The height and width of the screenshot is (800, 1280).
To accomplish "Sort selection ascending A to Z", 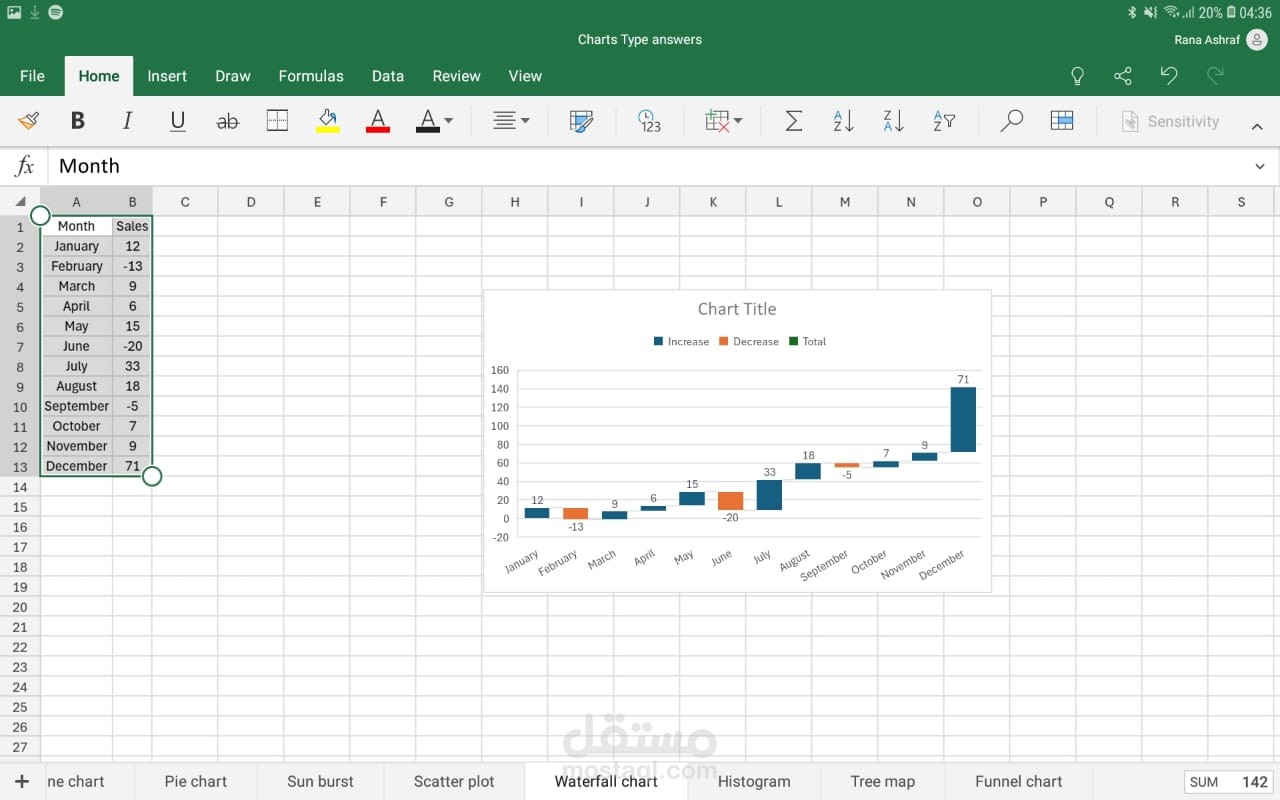I will tap(843, 121).
